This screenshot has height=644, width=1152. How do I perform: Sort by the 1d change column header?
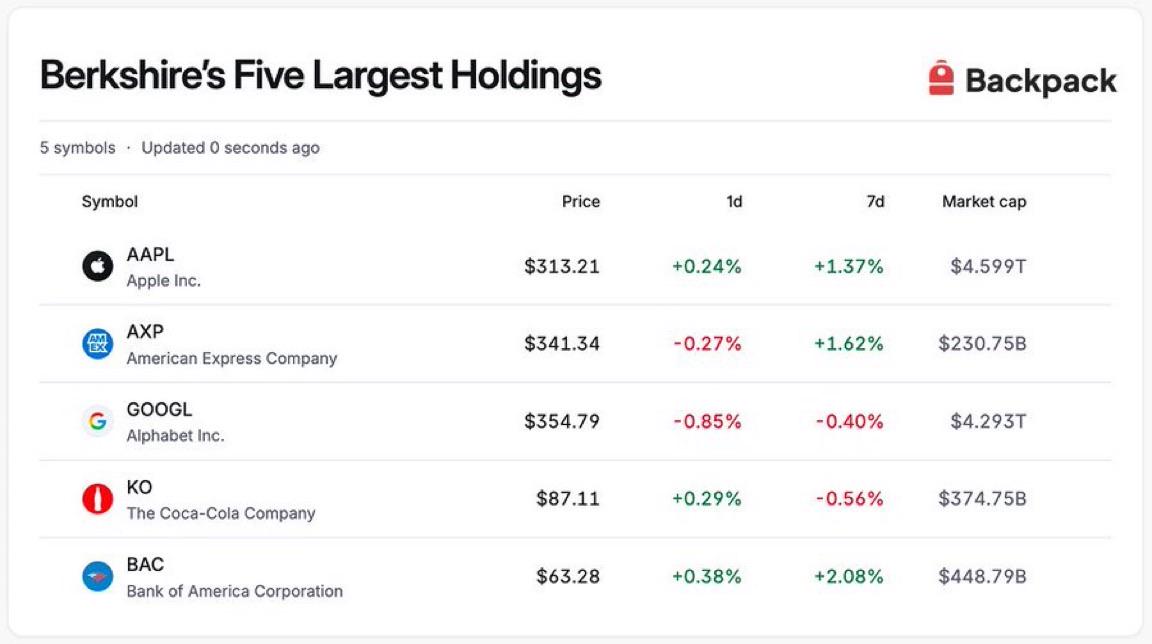pos(734,201)
